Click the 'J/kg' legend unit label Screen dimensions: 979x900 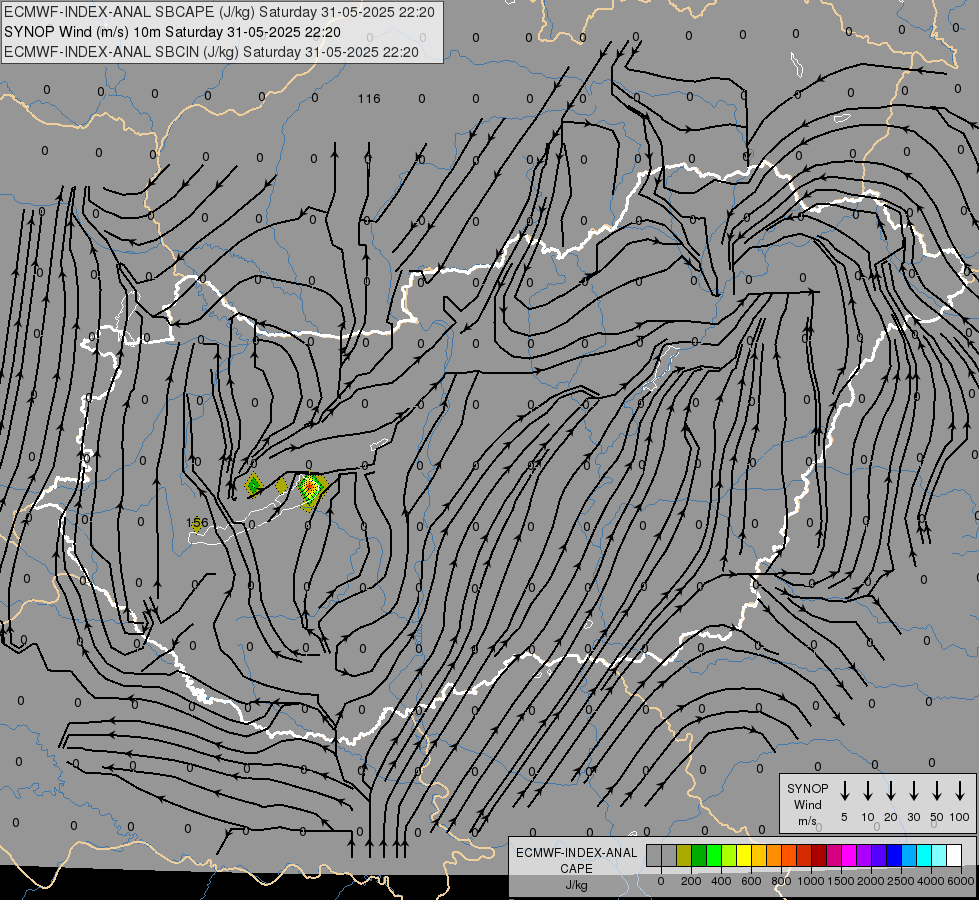tap(576, 885)
